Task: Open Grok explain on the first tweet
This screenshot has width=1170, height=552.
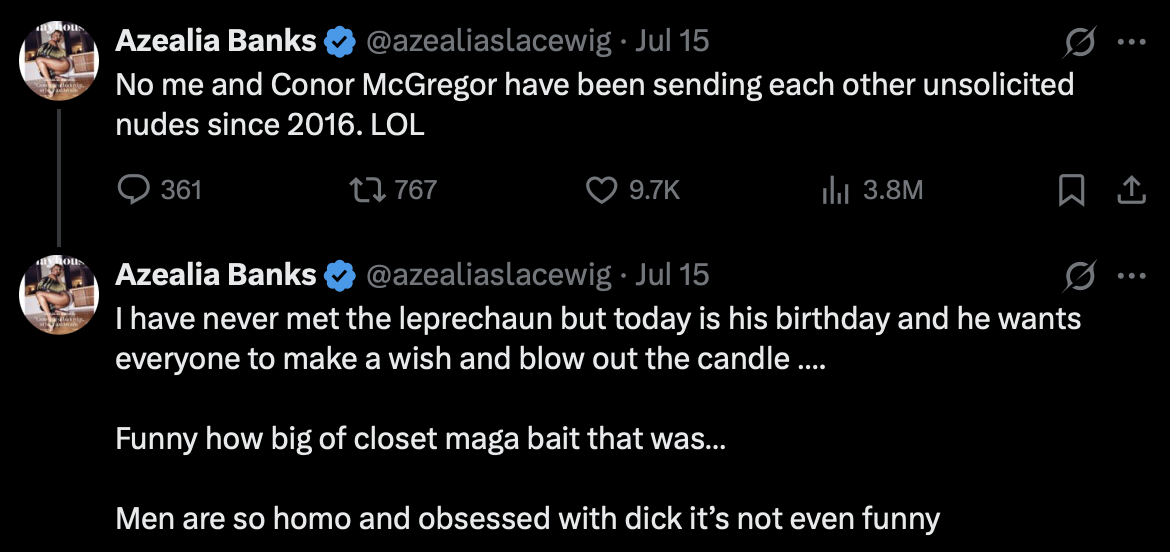Action: coord(1081,42)
